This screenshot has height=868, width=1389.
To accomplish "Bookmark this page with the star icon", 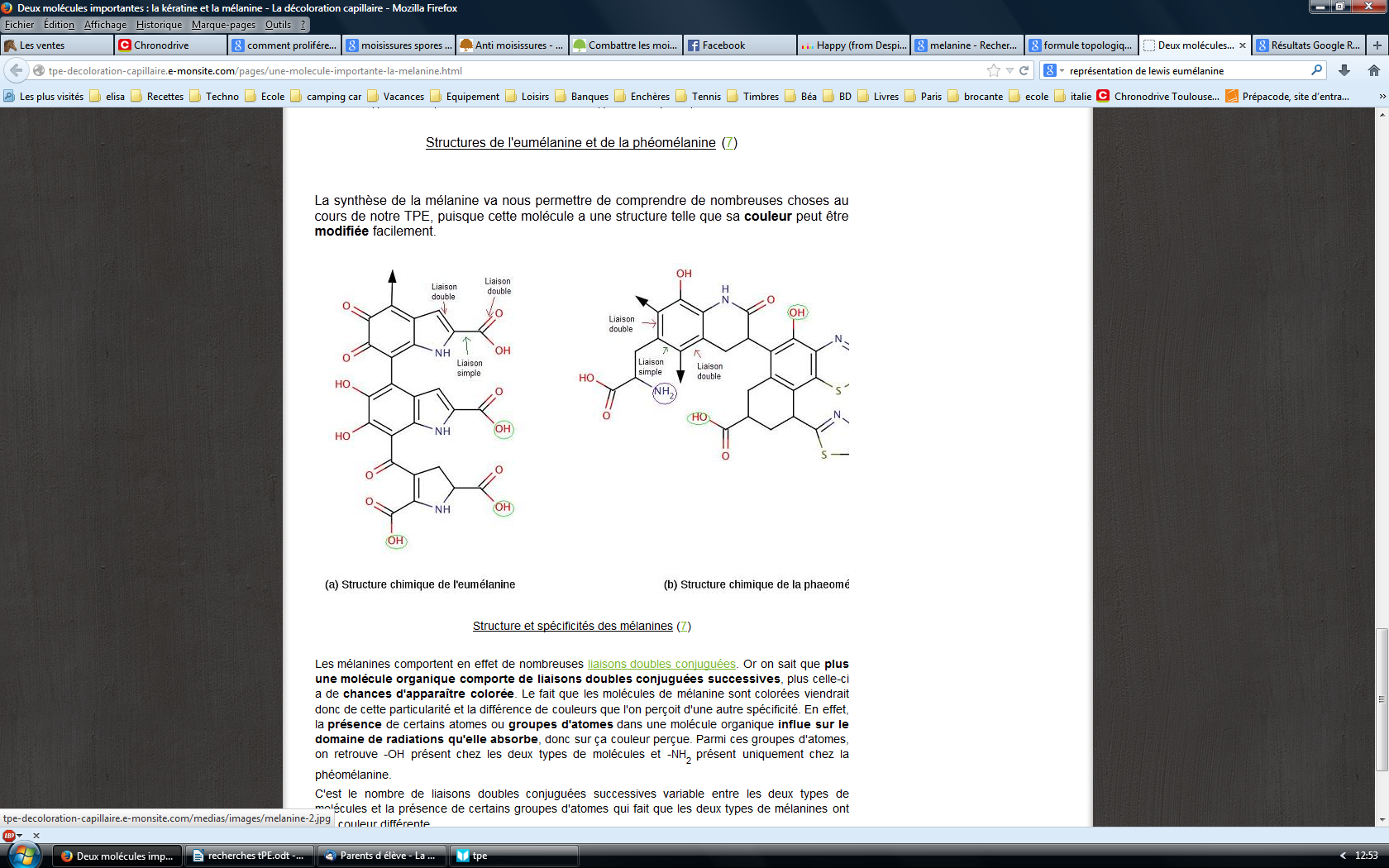I will [x=993, y=70].
